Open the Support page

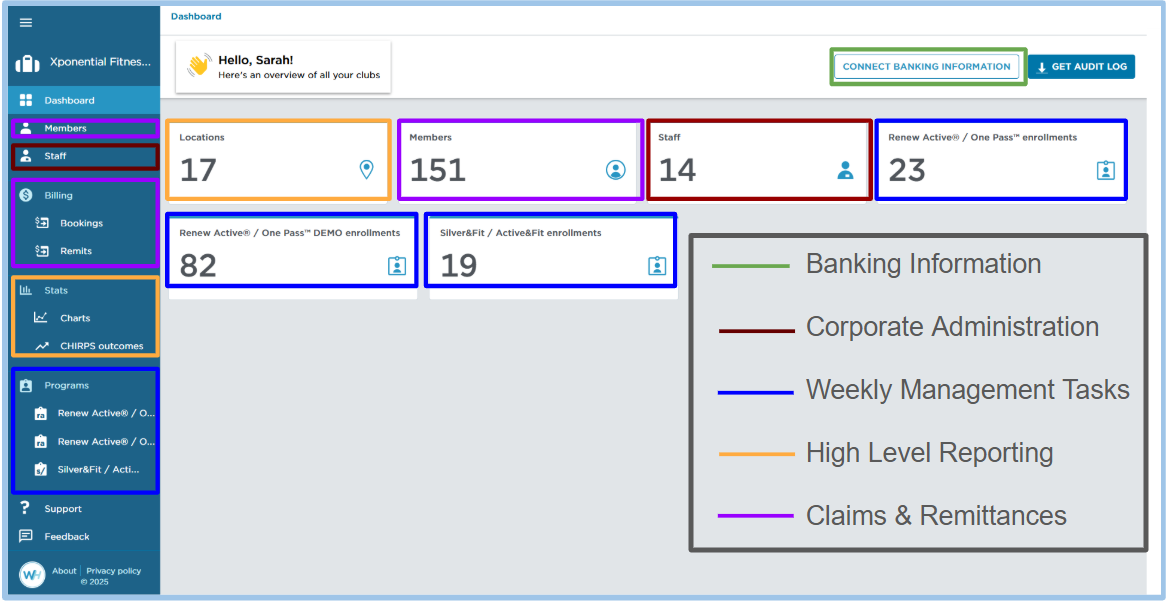[63, 509]
